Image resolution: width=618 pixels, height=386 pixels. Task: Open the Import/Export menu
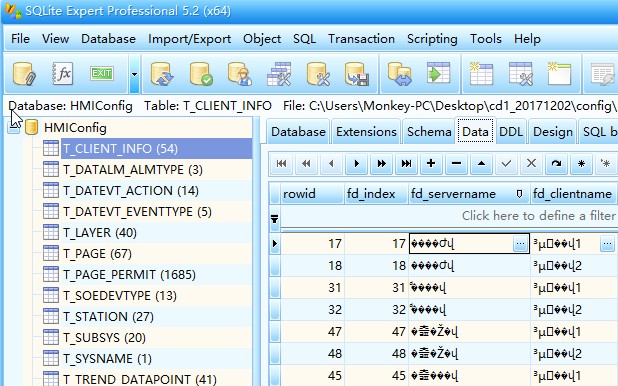[x=190, y=39]
